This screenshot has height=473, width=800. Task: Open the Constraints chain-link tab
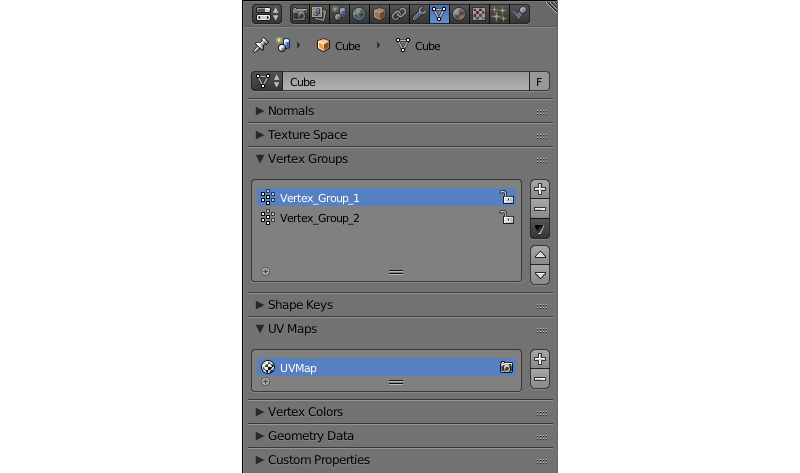(x=399, y=14)
